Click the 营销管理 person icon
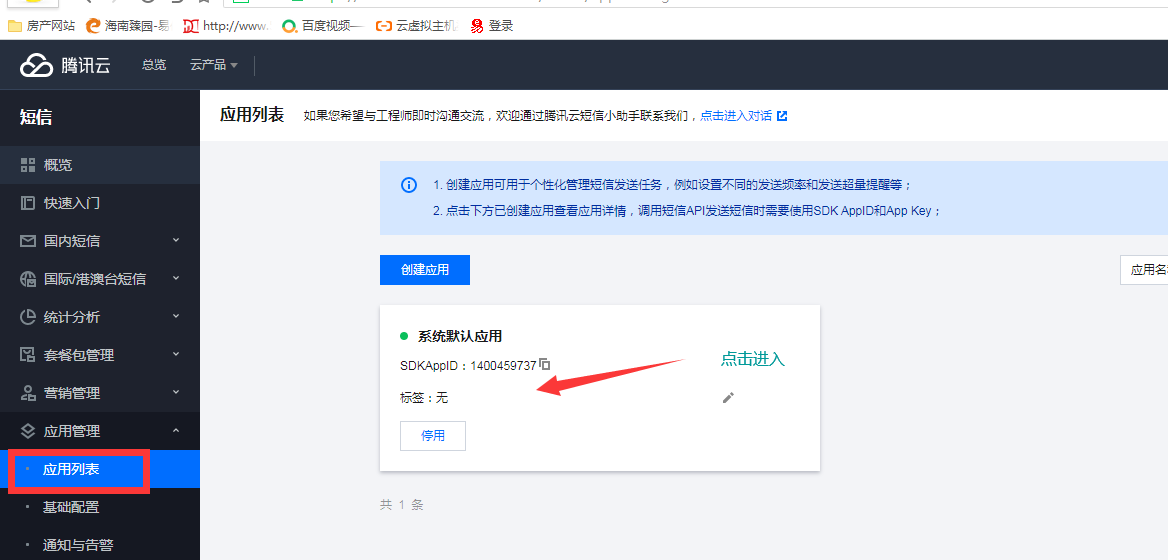 pos(28,392)
